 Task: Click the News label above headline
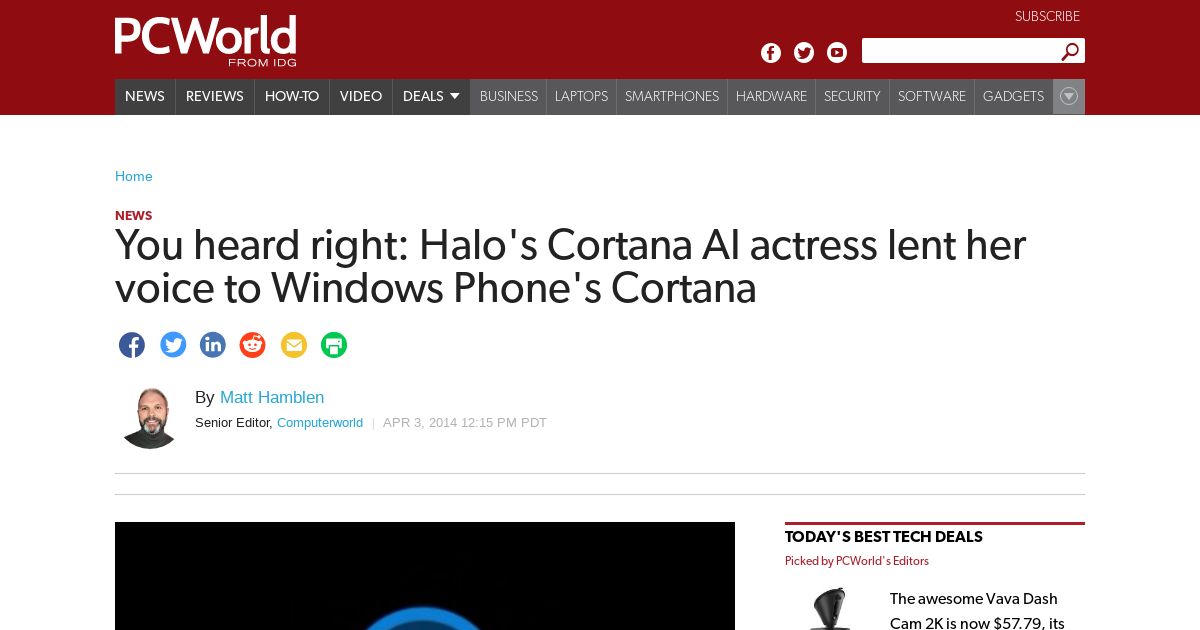(134, 216)
